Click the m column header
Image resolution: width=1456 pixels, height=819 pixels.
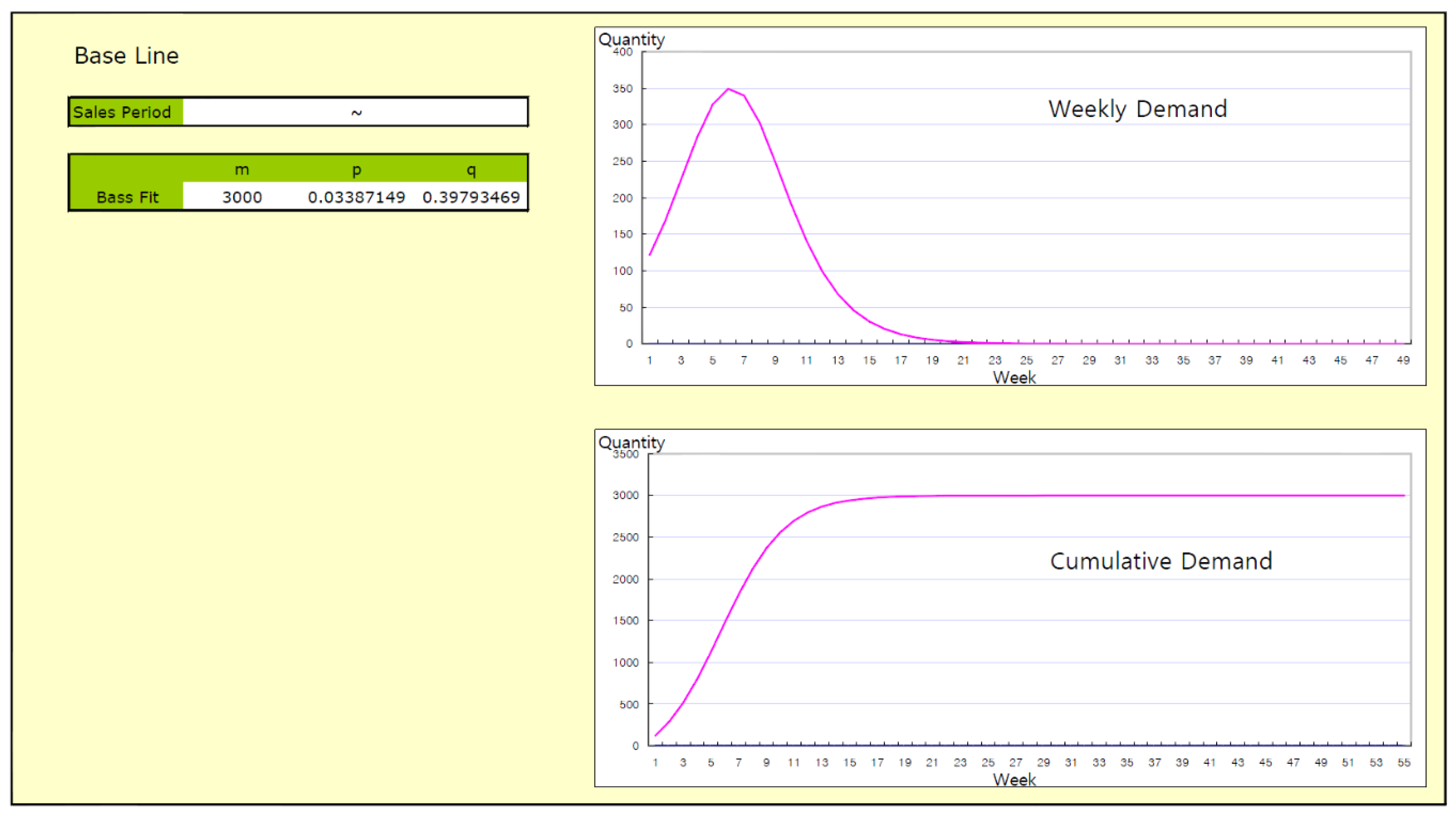(x=242, y=169)
